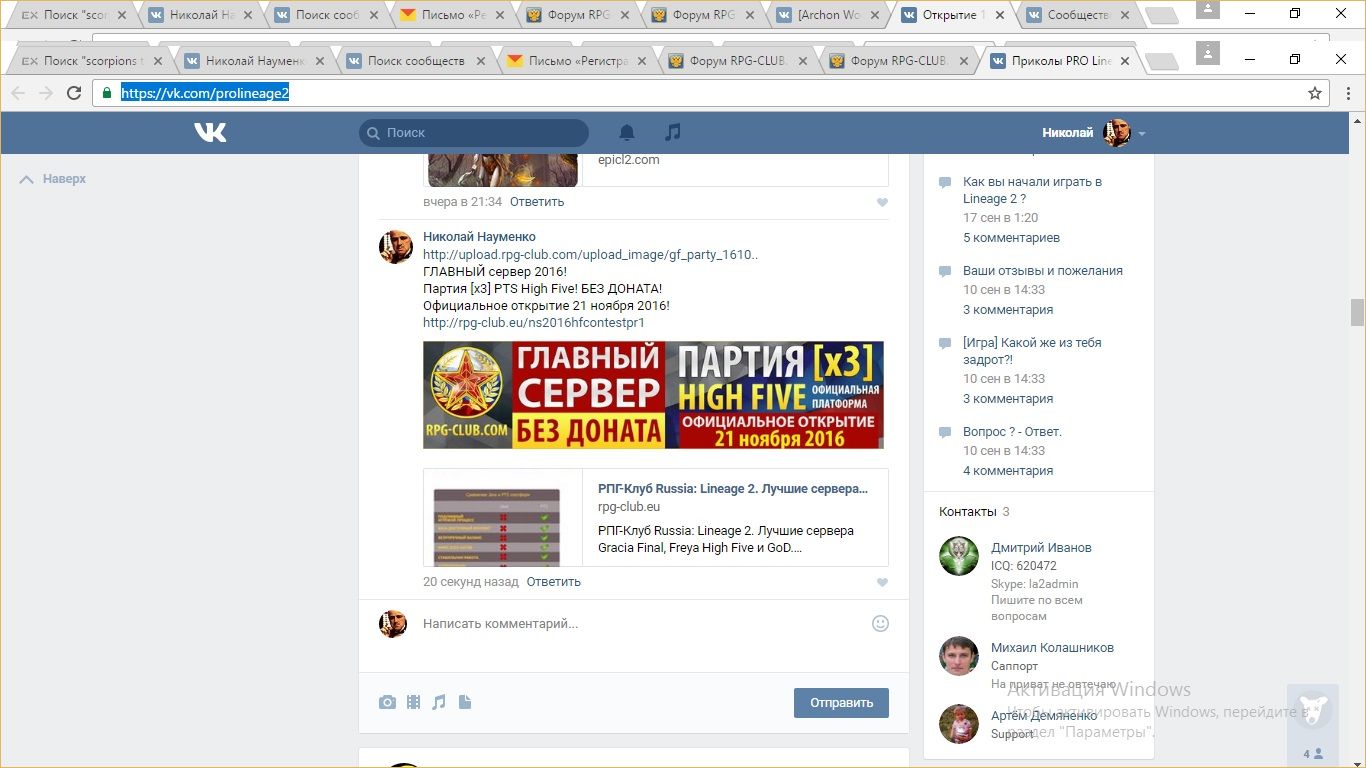Screen dimensions: 1366x768
Task: Switch to the 'Письмо «Регистра' tab in the front window
Action: point(579,61)
